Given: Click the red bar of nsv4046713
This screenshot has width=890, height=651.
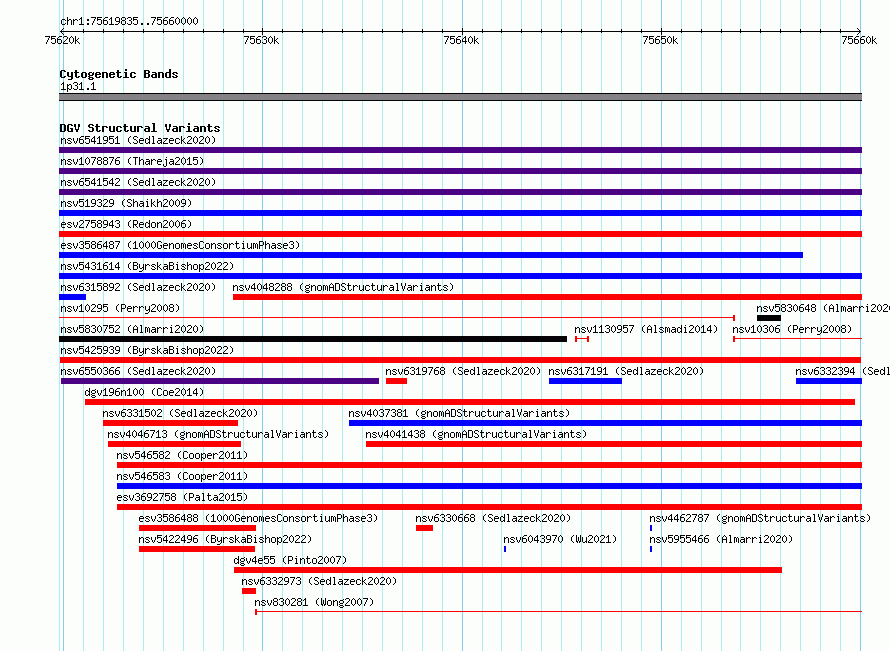Looking at the screenshot, I should (174, 444).
